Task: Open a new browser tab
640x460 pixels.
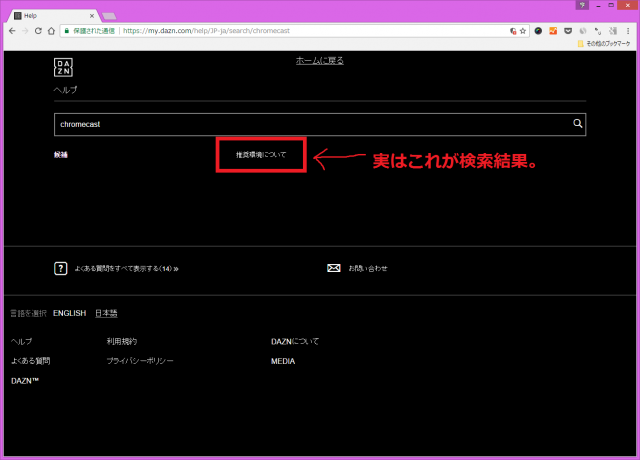Action: click(109, 16)
